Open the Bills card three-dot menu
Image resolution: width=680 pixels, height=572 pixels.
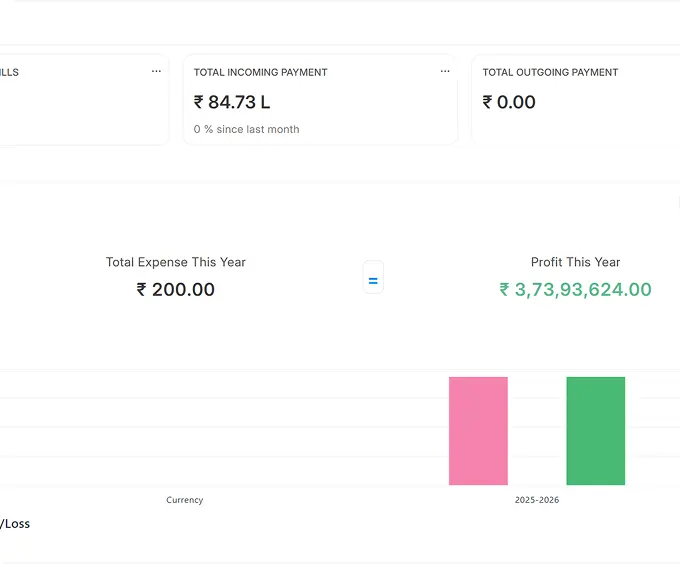click(156, 72)
